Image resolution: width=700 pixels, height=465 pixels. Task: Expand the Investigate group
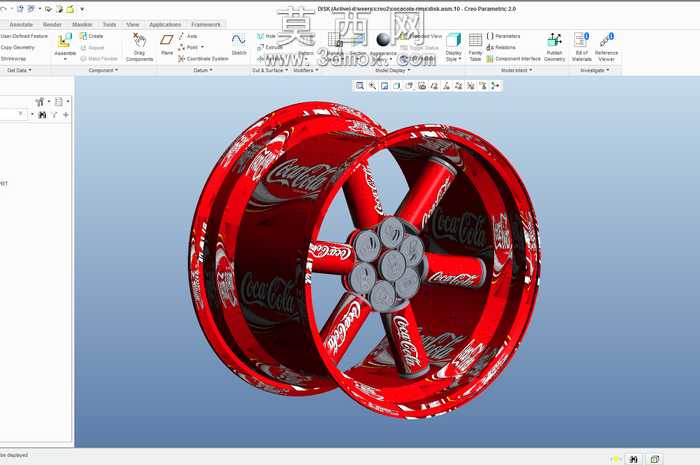[595, 70]
